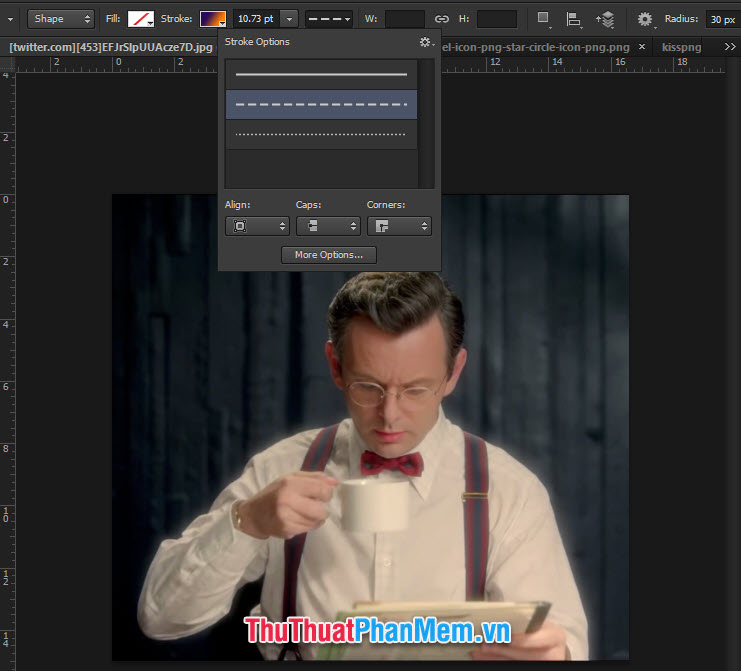Open the Align stroke dropdown
Viewport: 741px width, 671px height.
(x=257, y=226)
